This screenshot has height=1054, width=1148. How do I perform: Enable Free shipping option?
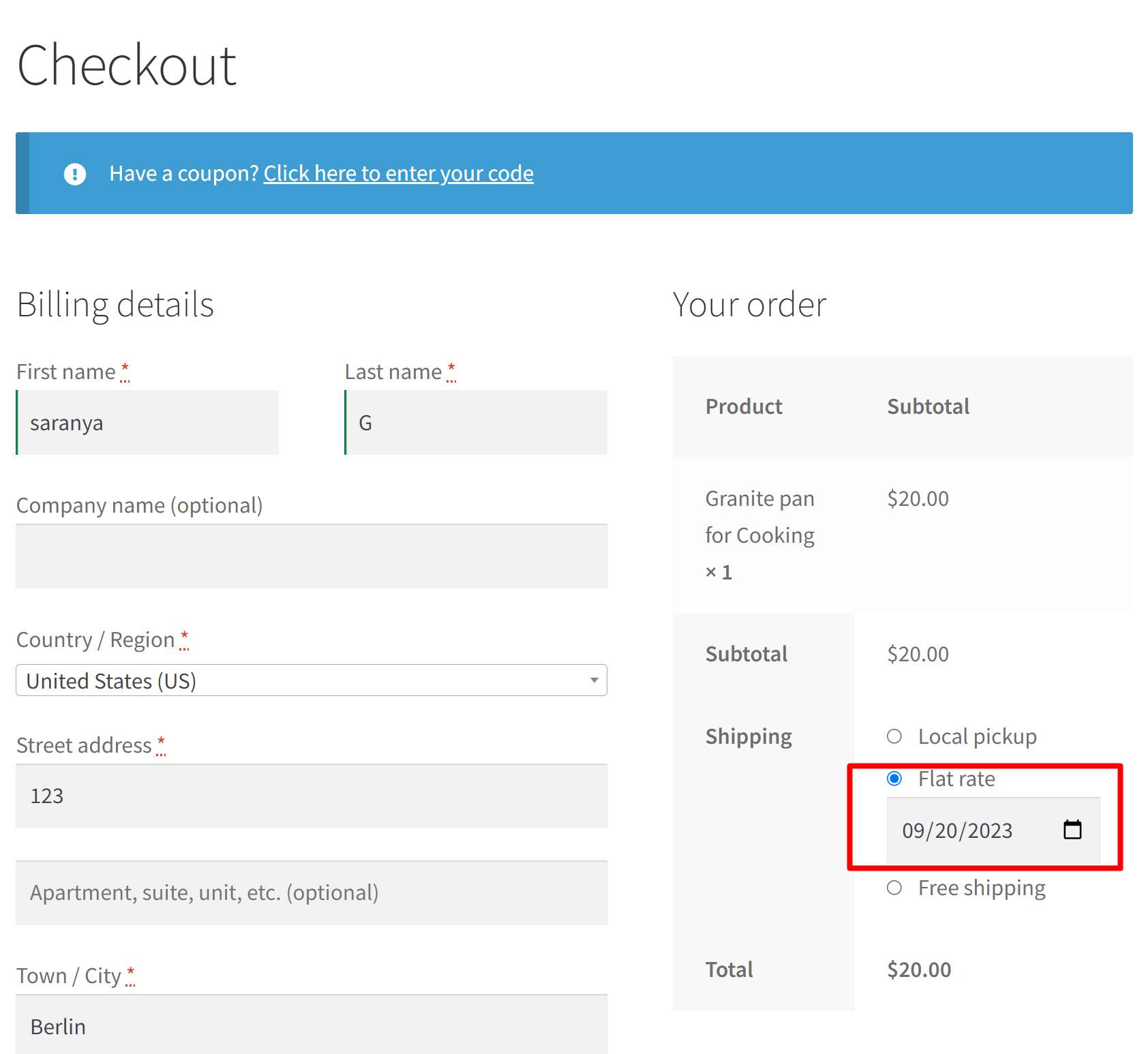coord(894,888)
